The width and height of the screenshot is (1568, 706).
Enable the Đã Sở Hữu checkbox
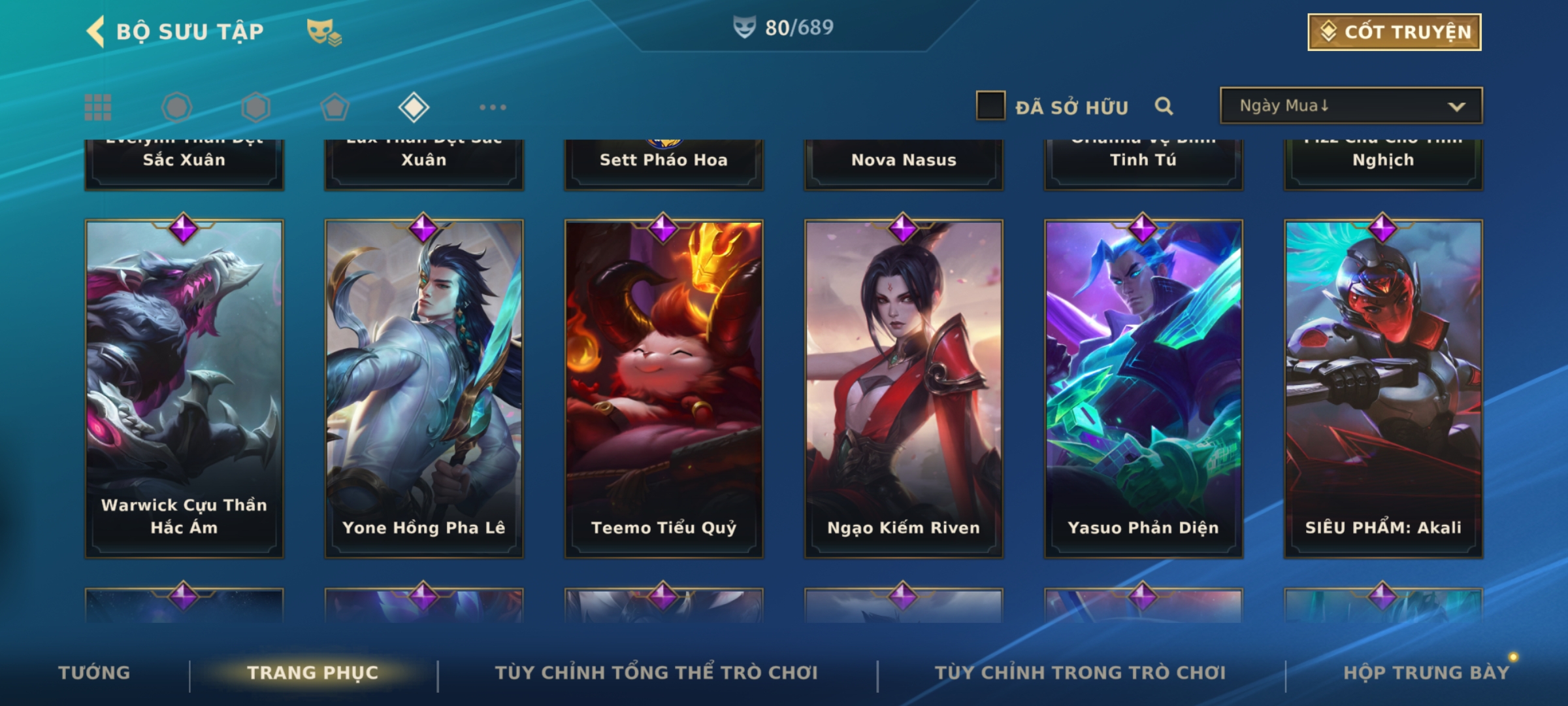[x=990, y=105]
